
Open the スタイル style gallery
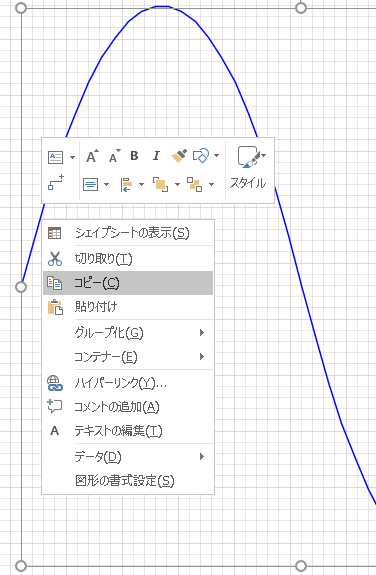tap(248, 168)
